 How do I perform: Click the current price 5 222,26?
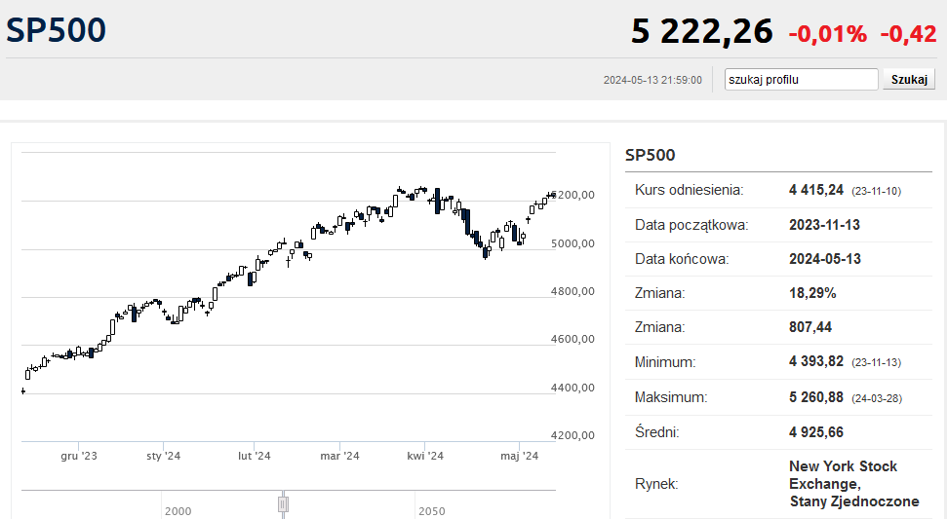[701, 32]
